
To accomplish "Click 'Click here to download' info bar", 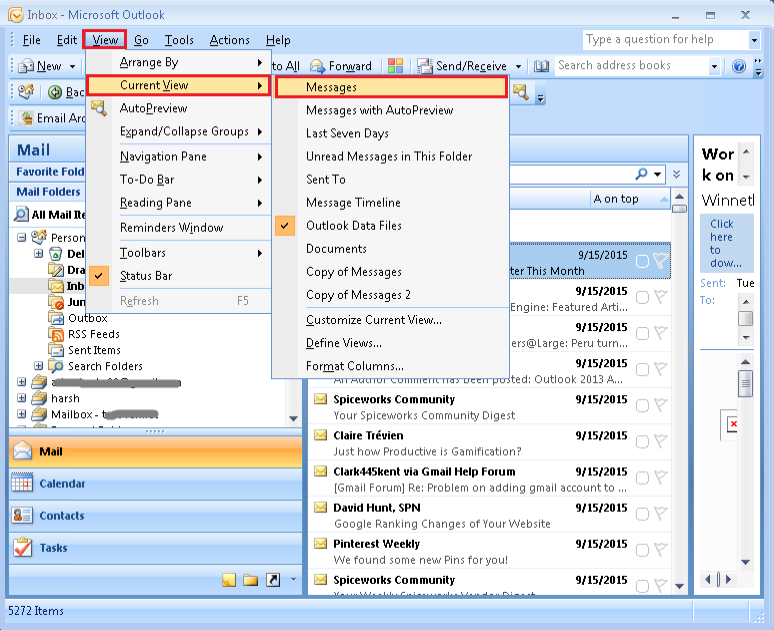I will tap(727, 243).
